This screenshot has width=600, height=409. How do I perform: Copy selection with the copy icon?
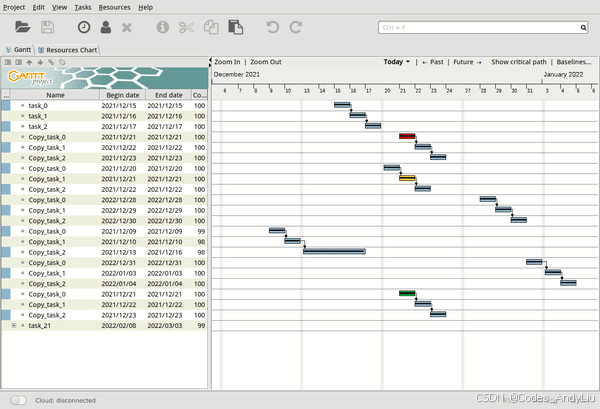click(x=211, y=28)
